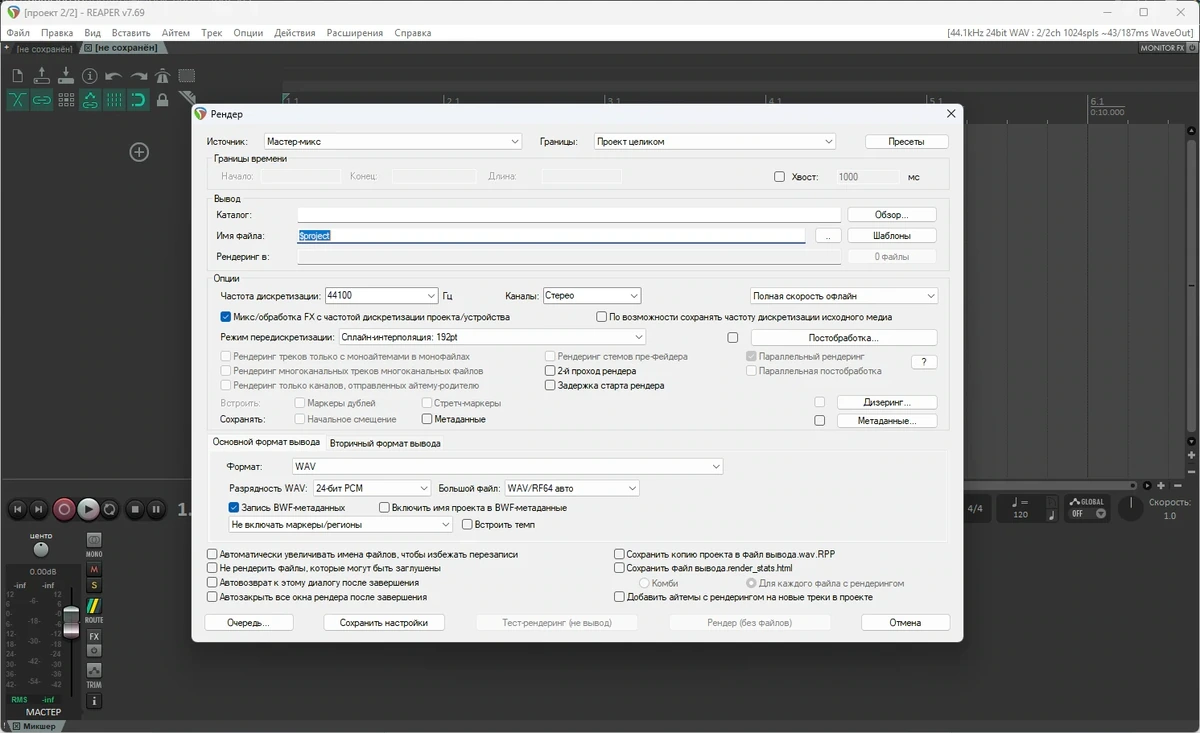Enable 2-й проход рендера checkbox

(x=550, y=371)
